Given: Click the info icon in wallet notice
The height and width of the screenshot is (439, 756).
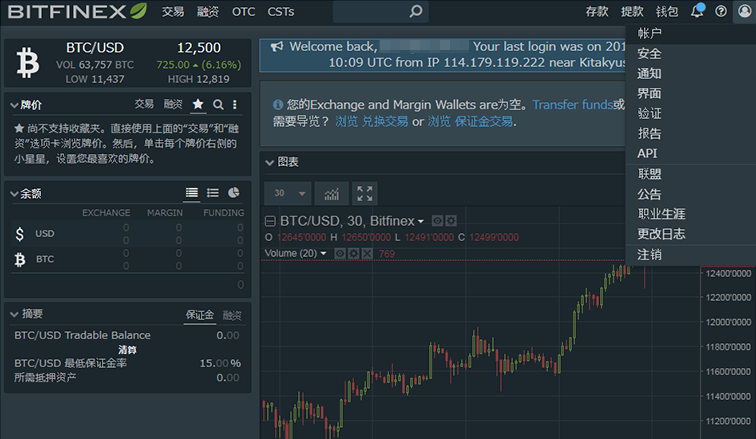Looking at the screenshot, I should click(x=278, y=105).
